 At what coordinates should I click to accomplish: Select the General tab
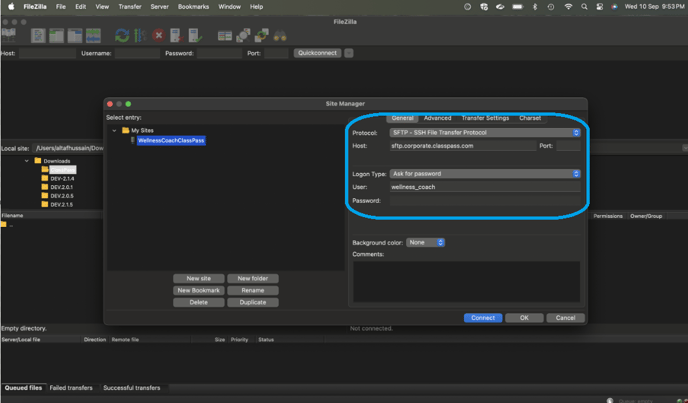click(402, 118)
